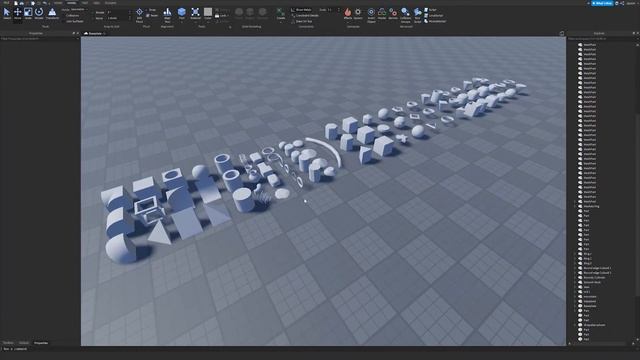Toggle the Move snap checkbox
This screenshot has width=640, height=360.
[x=94, y=18]
